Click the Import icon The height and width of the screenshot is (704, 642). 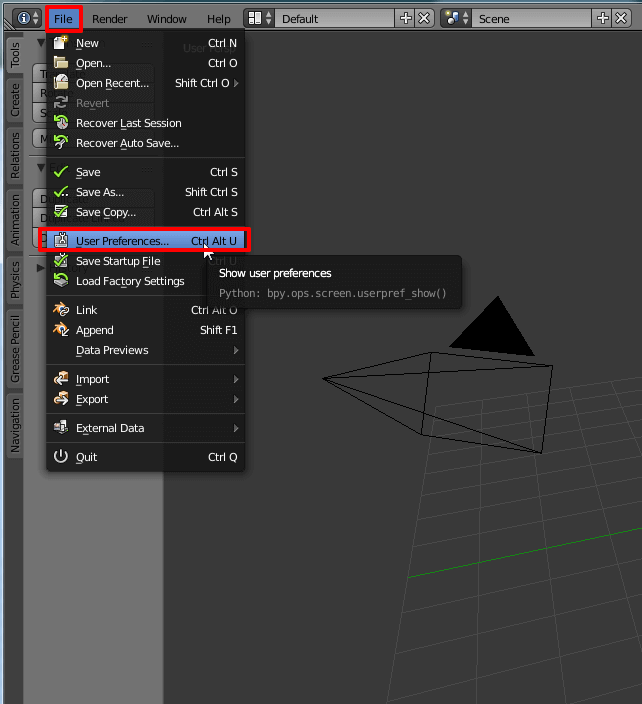pos(61,379)
